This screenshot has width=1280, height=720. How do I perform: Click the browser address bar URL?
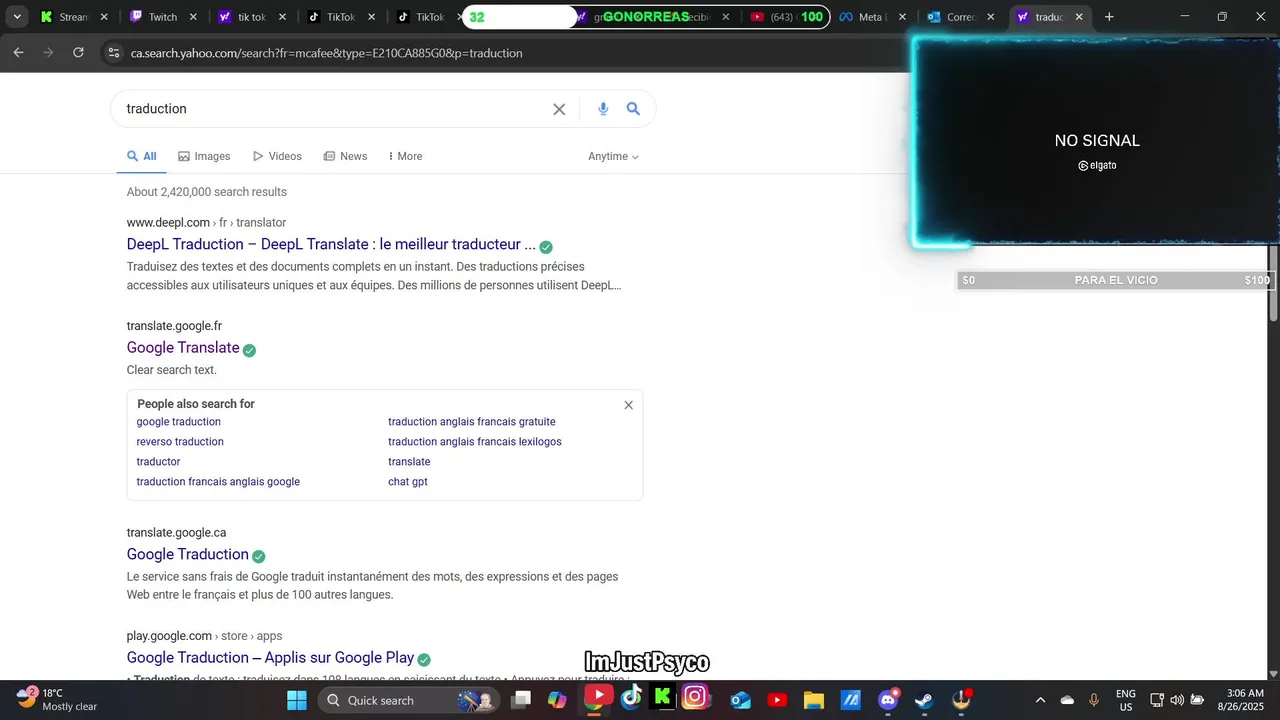point(327,53)
